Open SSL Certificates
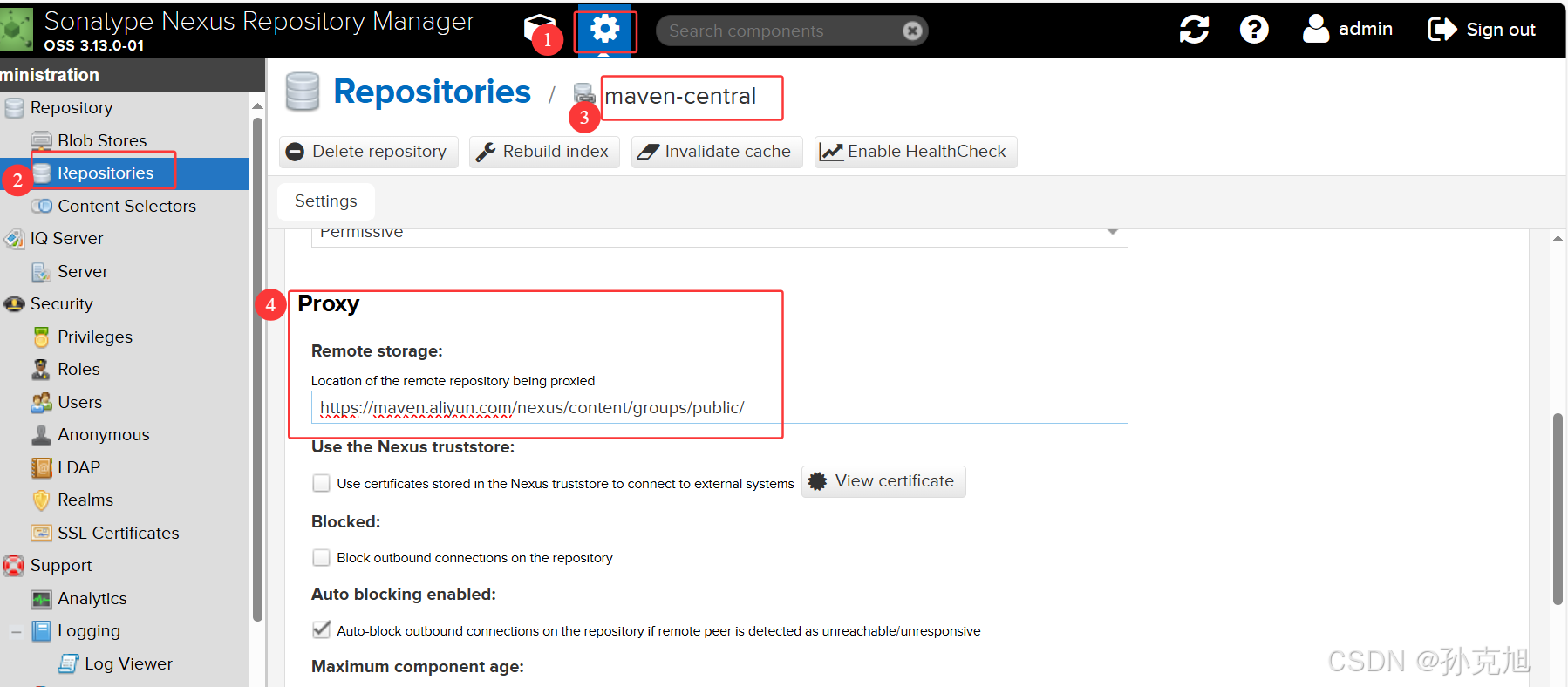1568x687 pixels. pyautogui.click(x=118, y=533)
